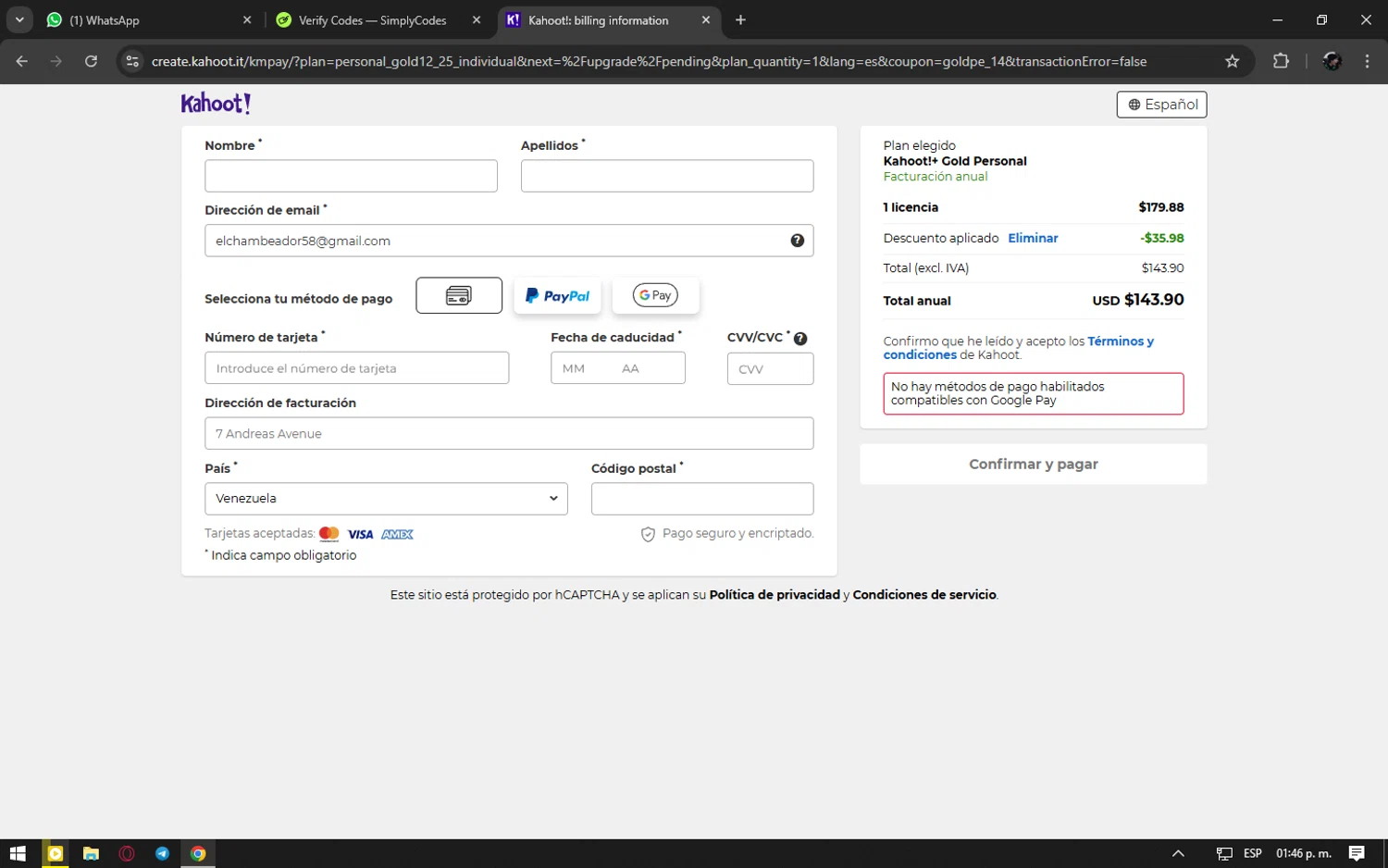Click Eliminar to remove applied discount
1388x868 pixels.
click(x=1033, y=238)
